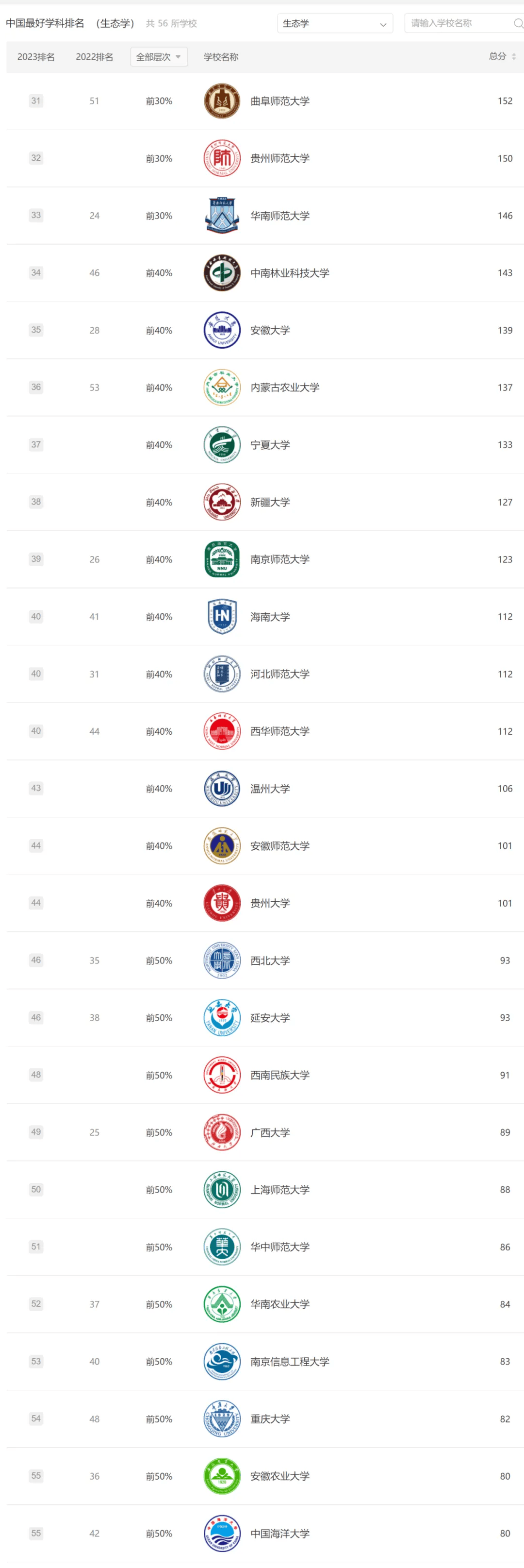Click the 温州大学 logo
The height and width of the screenshot is (1568, 524).
coord(222,788)
